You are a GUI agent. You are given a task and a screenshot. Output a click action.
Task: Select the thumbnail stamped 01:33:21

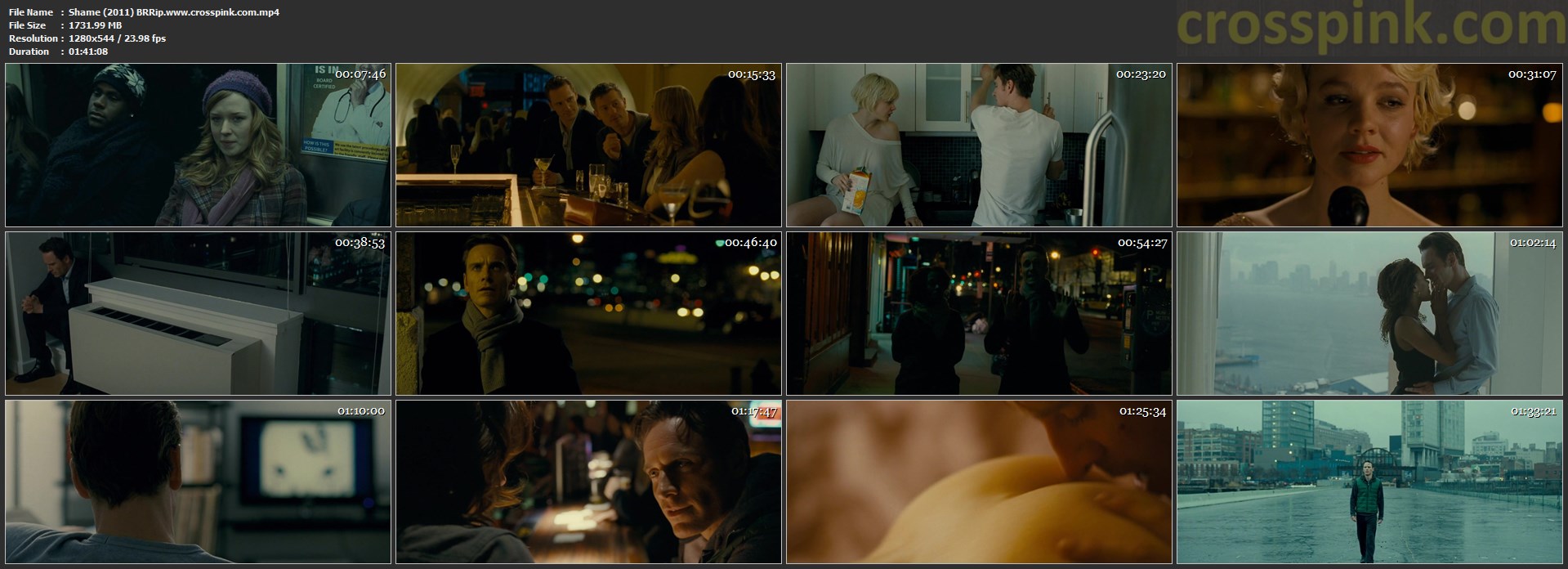coord(1369,482)
